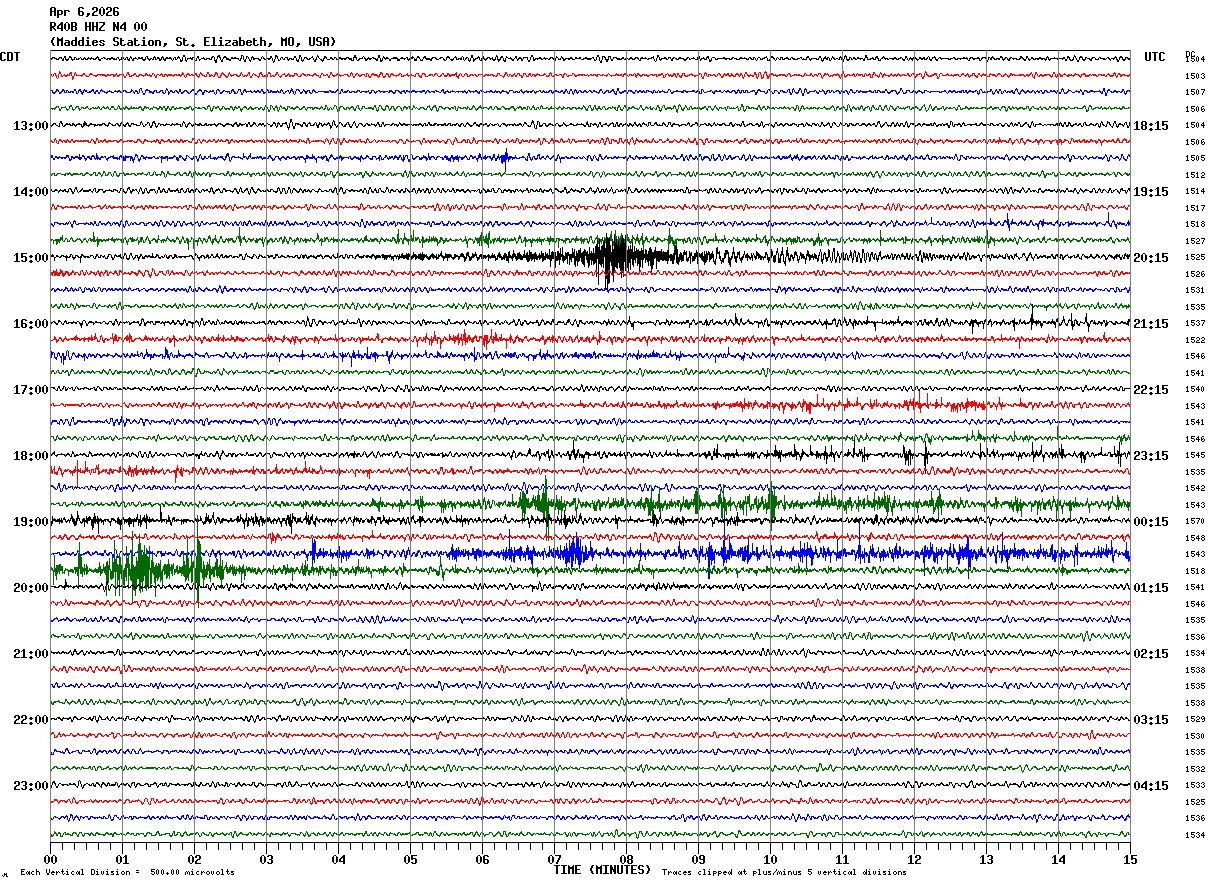Select the 15 minute tick label

[1130, 859]
